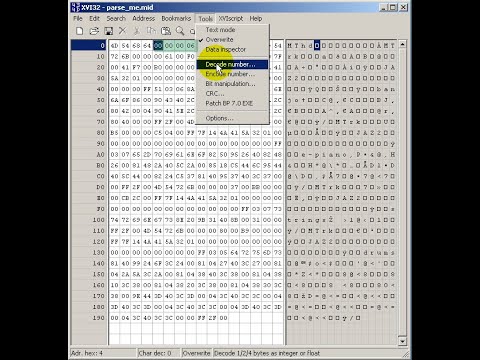This screenshot has height=360, width=480.
Task: Click status hint 'Decode 1/2/4 bytes as integer or float'
Action: [x=267, y=353]
